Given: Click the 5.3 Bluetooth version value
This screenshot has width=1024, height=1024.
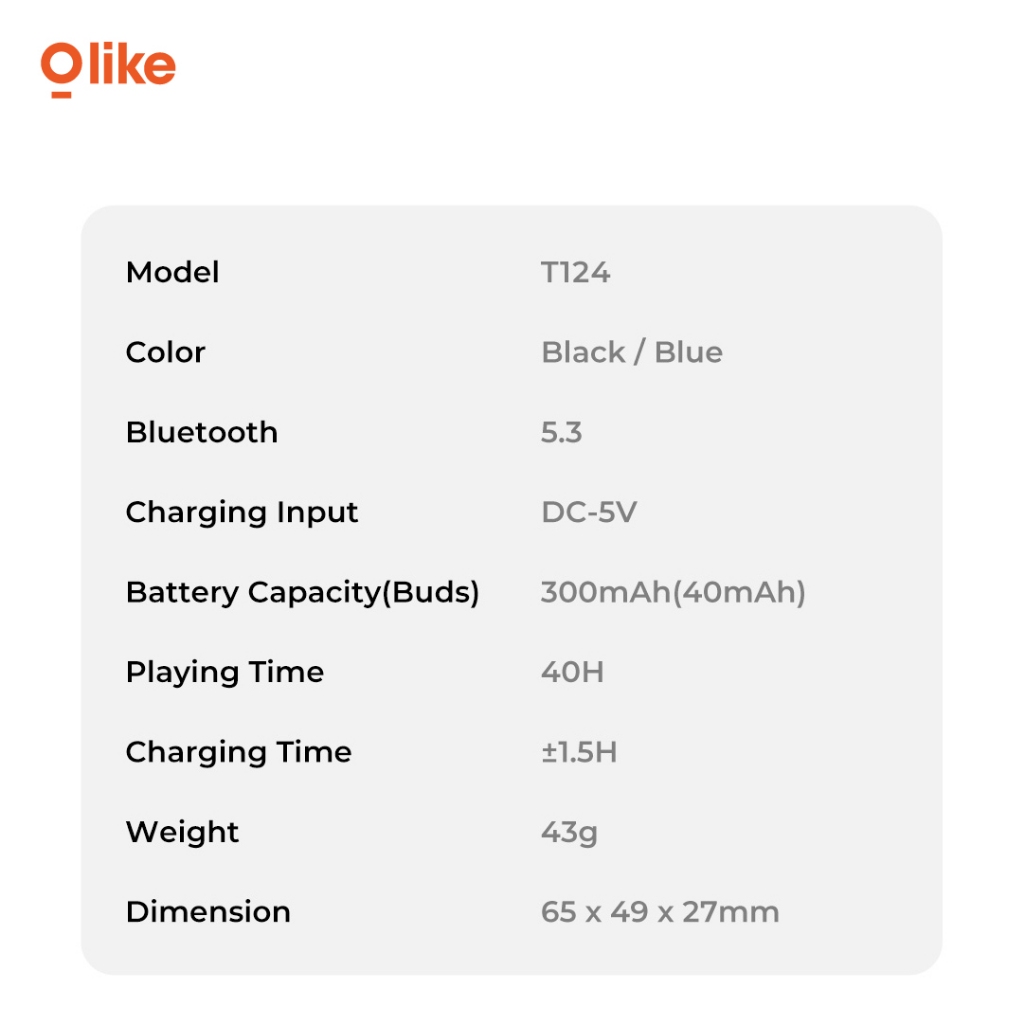Looking at the screenshot, I should [561, 432].
